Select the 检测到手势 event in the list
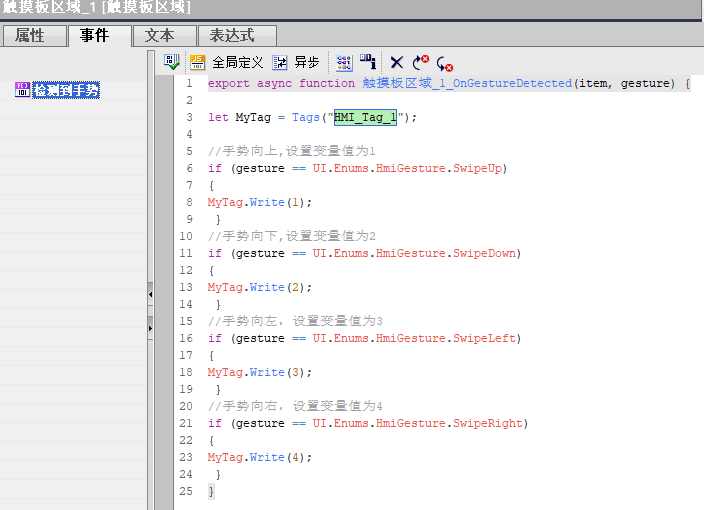 click(67, 91)
